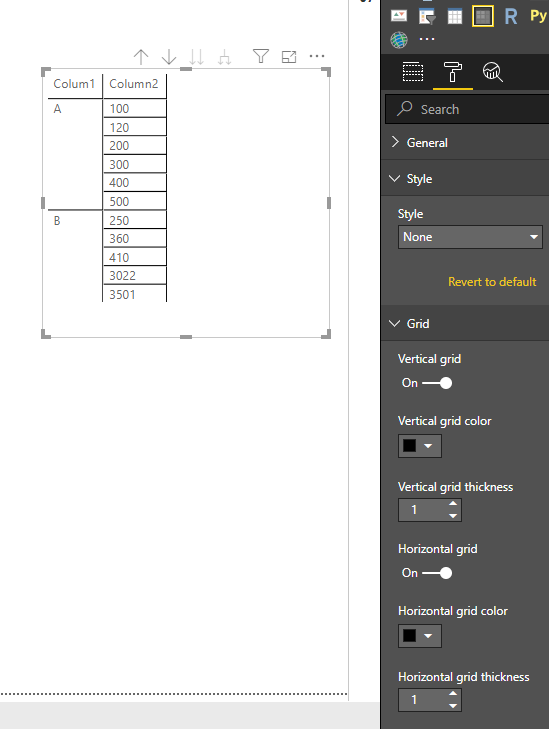This screenshot has height=729, width=549.
Task: Toggle Horizontal grid switch off
Action: pyautogui.click(x=437, y=573)
